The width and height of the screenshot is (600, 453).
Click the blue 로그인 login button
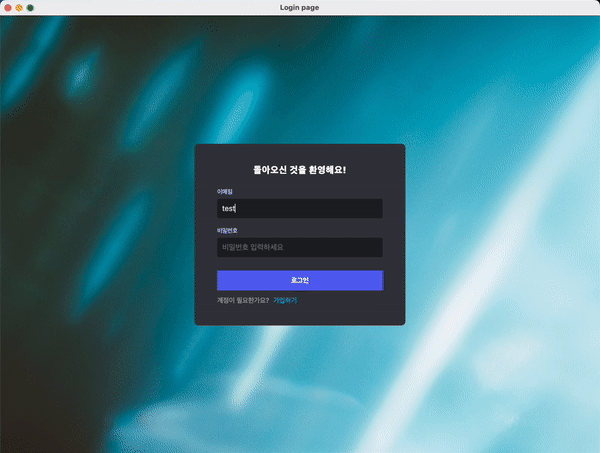300,280
